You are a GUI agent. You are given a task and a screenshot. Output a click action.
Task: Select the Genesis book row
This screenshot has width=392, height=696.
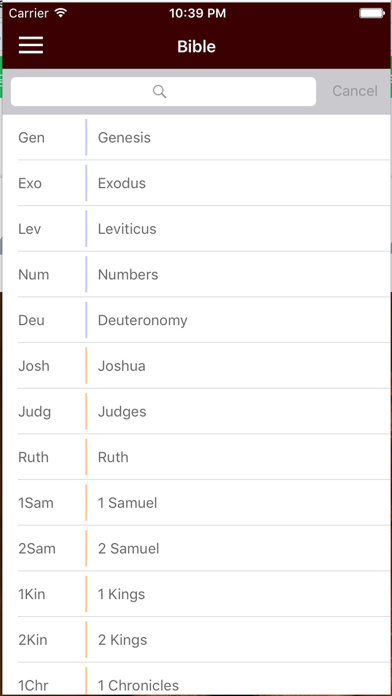pos(197,137)
